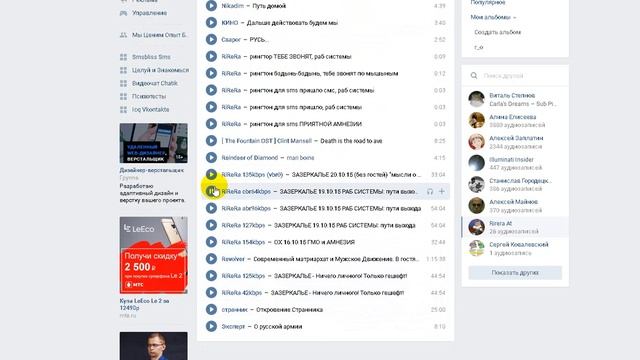The image size is (640, 360).
Task: Open the Дизайнер-верстальщик ad image
Action: (153, 143)
